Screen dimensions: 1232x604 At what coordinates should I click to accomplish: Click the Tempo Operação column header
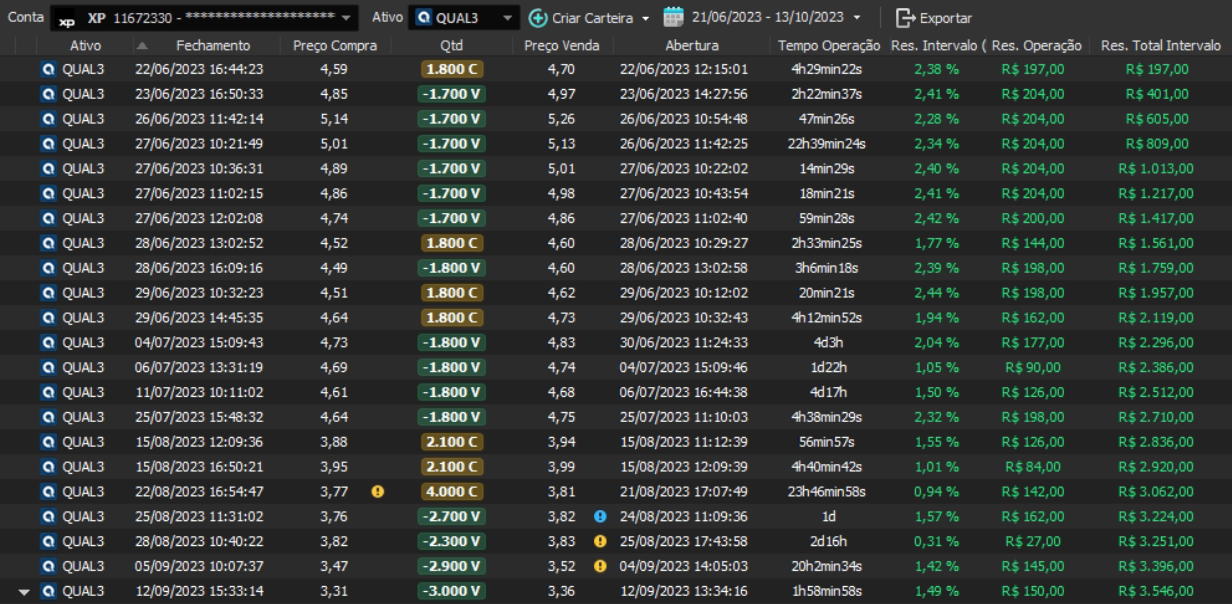[x=829, y=45]
